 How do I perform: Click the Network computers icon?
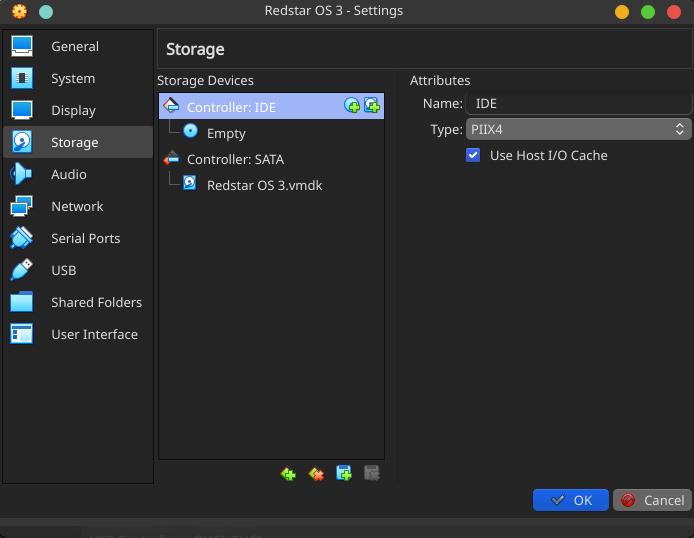click(22, 206)
